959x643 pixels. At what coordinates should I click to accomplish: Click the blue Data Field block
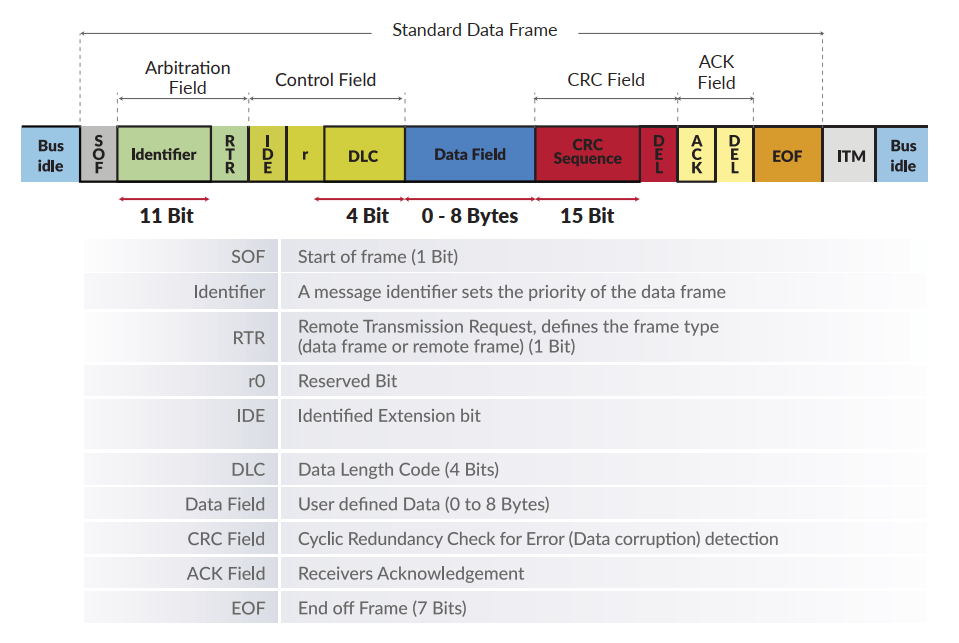coord(470,154)
